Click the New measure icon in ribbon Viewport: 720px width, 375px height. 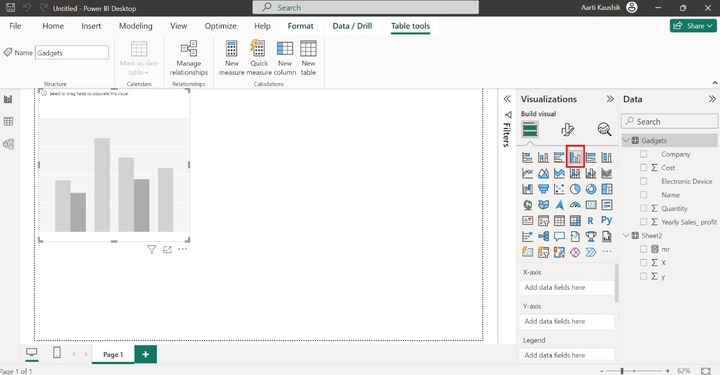pos(231,58)
